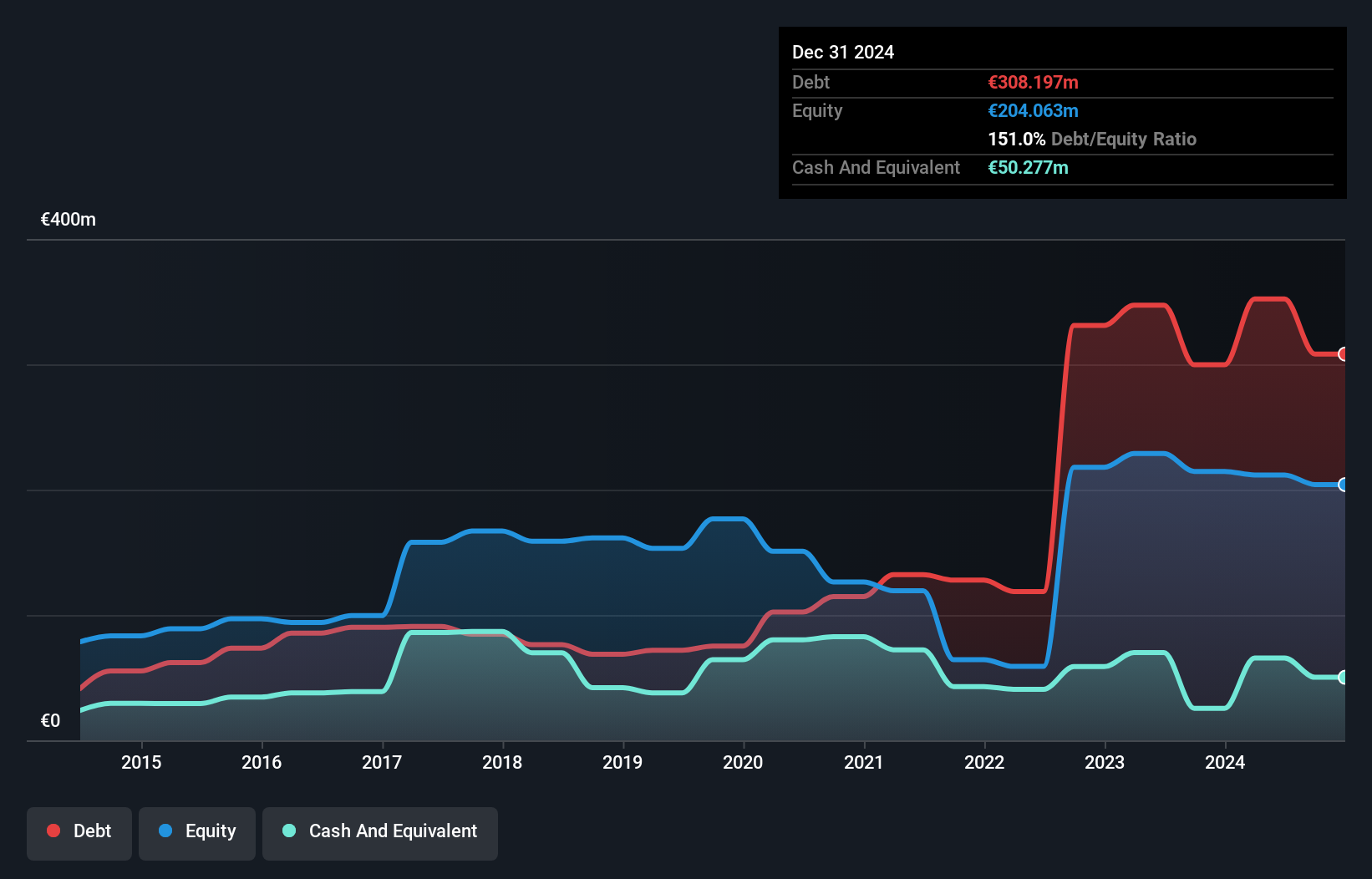The image size is (1372, 879).
Task: Click the €0 y-axis label
Action: tap(50, 721)
